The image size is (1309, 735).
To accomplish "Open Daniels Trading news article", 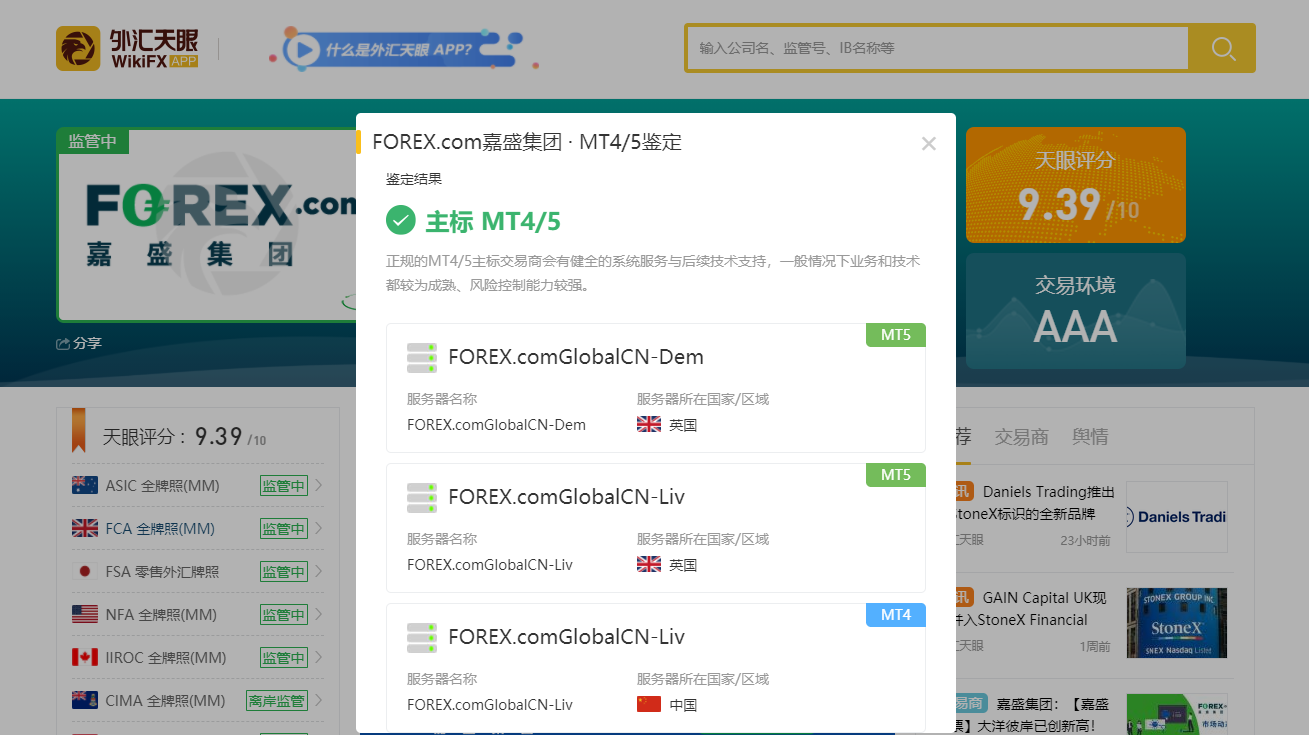I will [x=1035, y=503].
